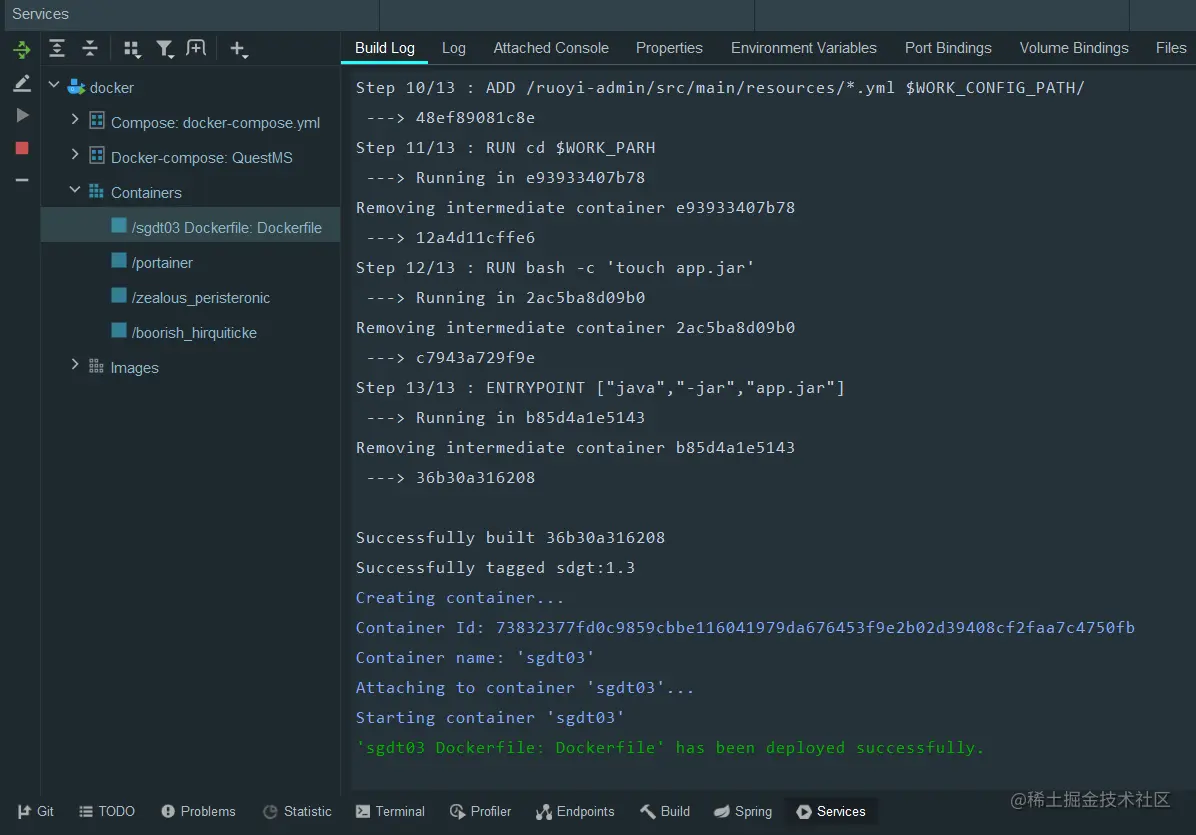Open the Port Bindings tab
This screenshot has width=1196, height=835.
[948, 48]
